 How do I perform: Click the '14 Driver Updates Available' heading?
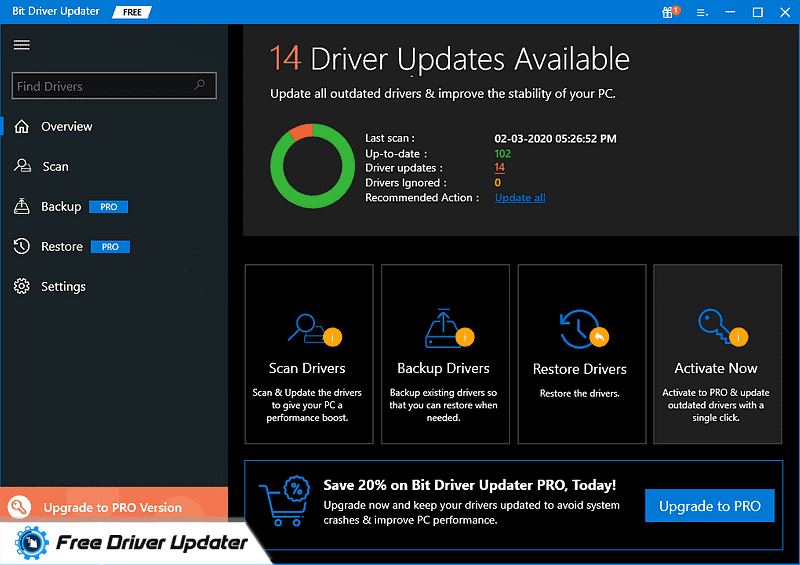tap(449, 59)
